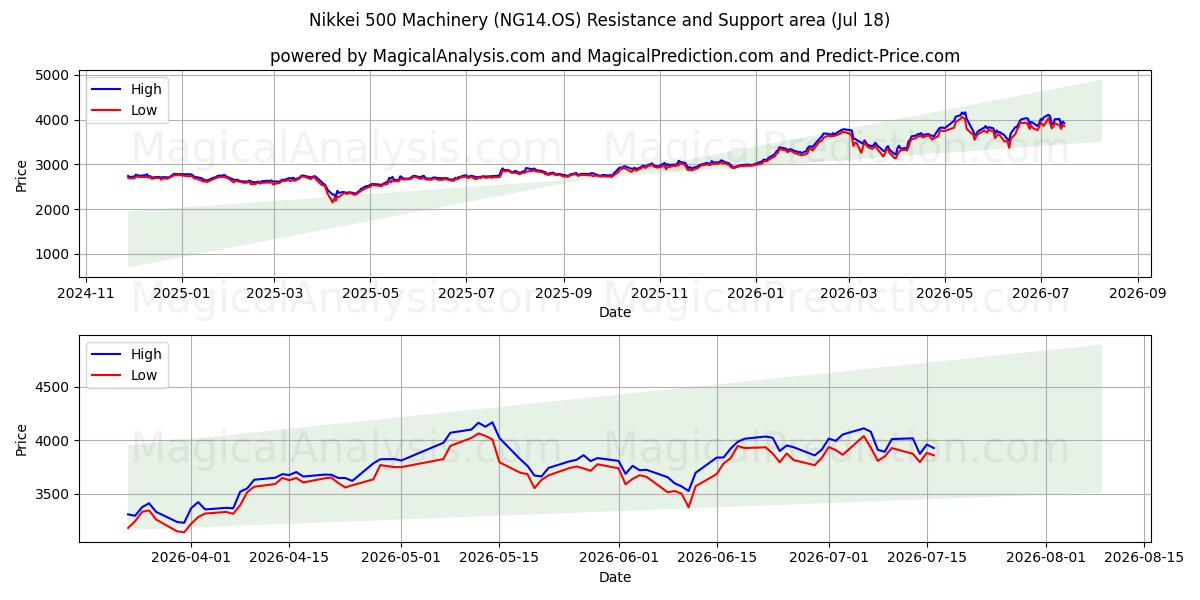
Task: Click the upper chart x-axis label 2025-09
Action: click(563, 293)
